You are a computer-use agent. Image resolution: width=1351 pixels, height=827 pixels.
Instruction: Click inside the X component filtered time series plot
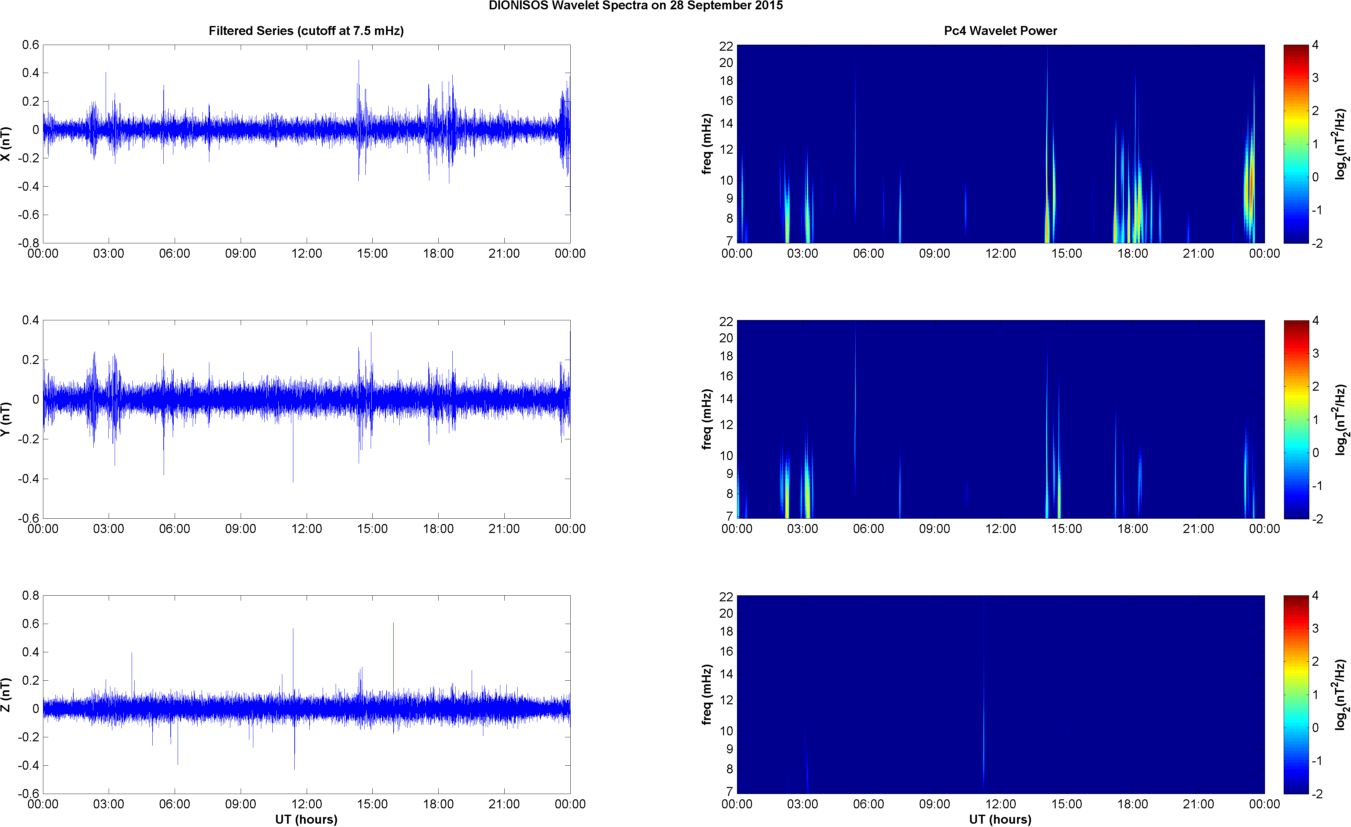pyautogui.click(x=306, y=143)
